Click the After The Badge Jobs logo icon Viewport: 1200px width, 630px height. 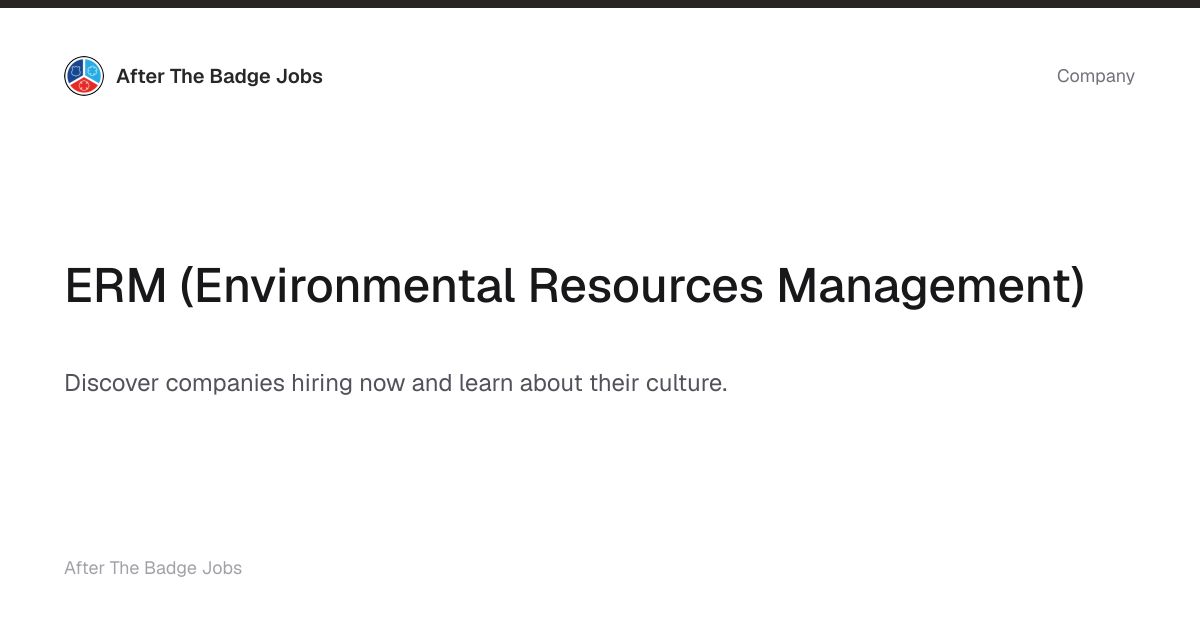click(84, 76)
